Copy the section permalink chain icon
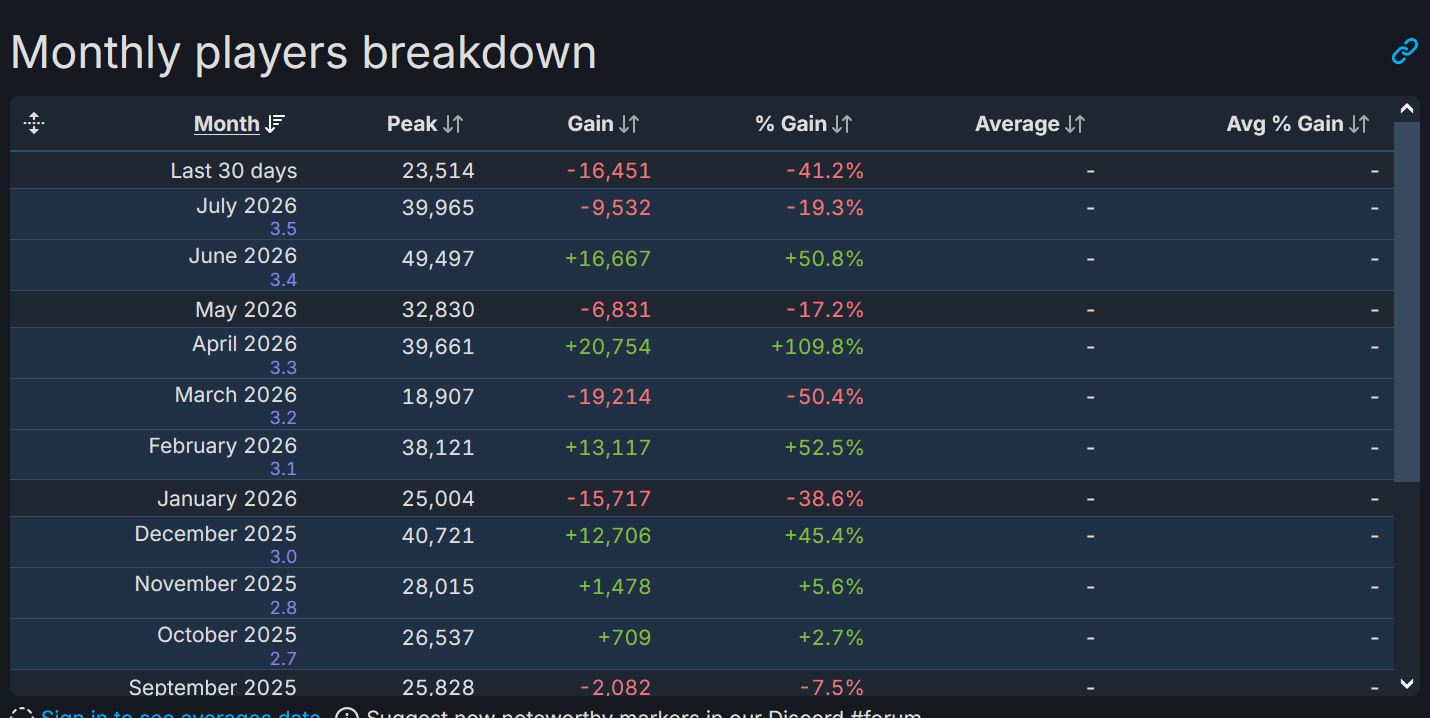Screen dimensions: 1430x718 coord(1405,51)
